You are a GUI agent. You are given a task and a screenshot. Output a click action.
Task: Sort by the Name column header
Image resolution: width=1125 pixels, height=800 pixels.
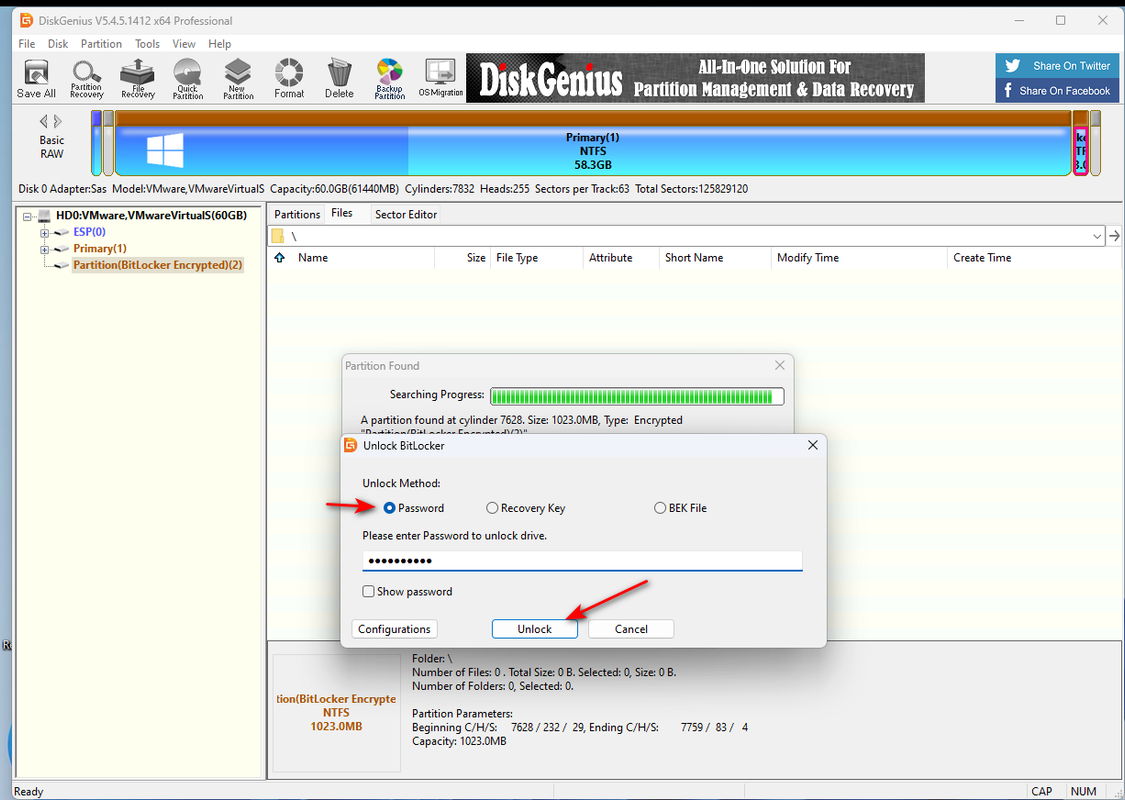pos(313,258)
